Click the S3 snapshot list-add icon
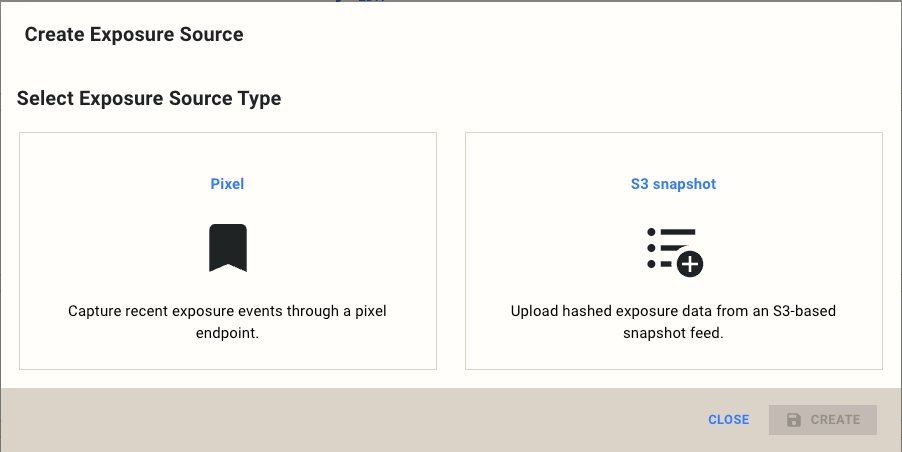This screenshot has height=452, width=902. pyautogui.click(x=674, y=250)
